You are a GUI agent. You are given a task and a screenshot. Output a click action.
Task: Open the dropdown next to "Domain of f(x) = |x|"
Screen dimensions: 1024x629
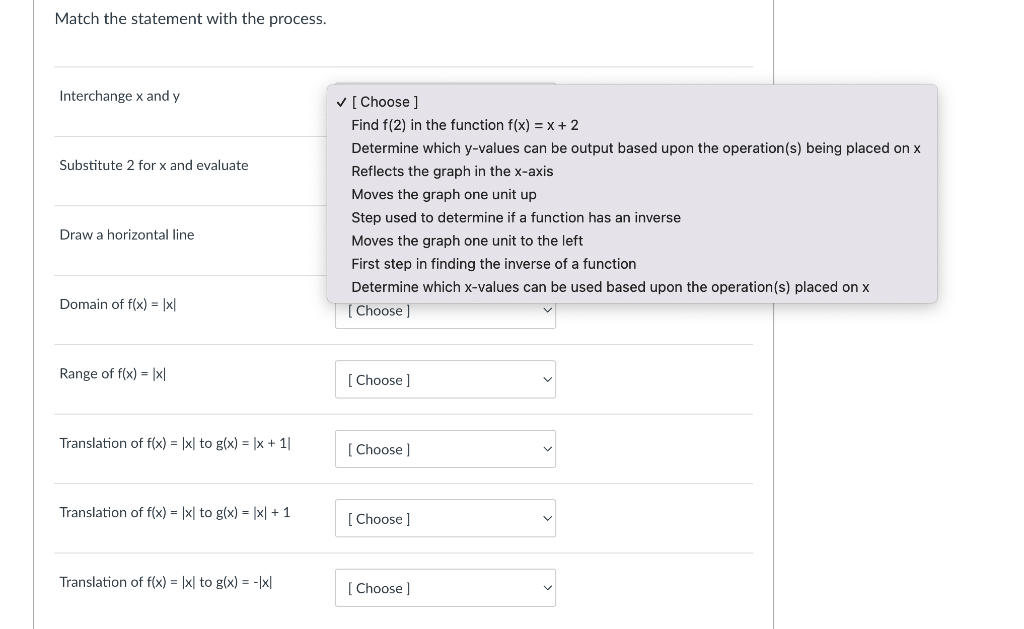pyautogui.click(x=445, y=310)
